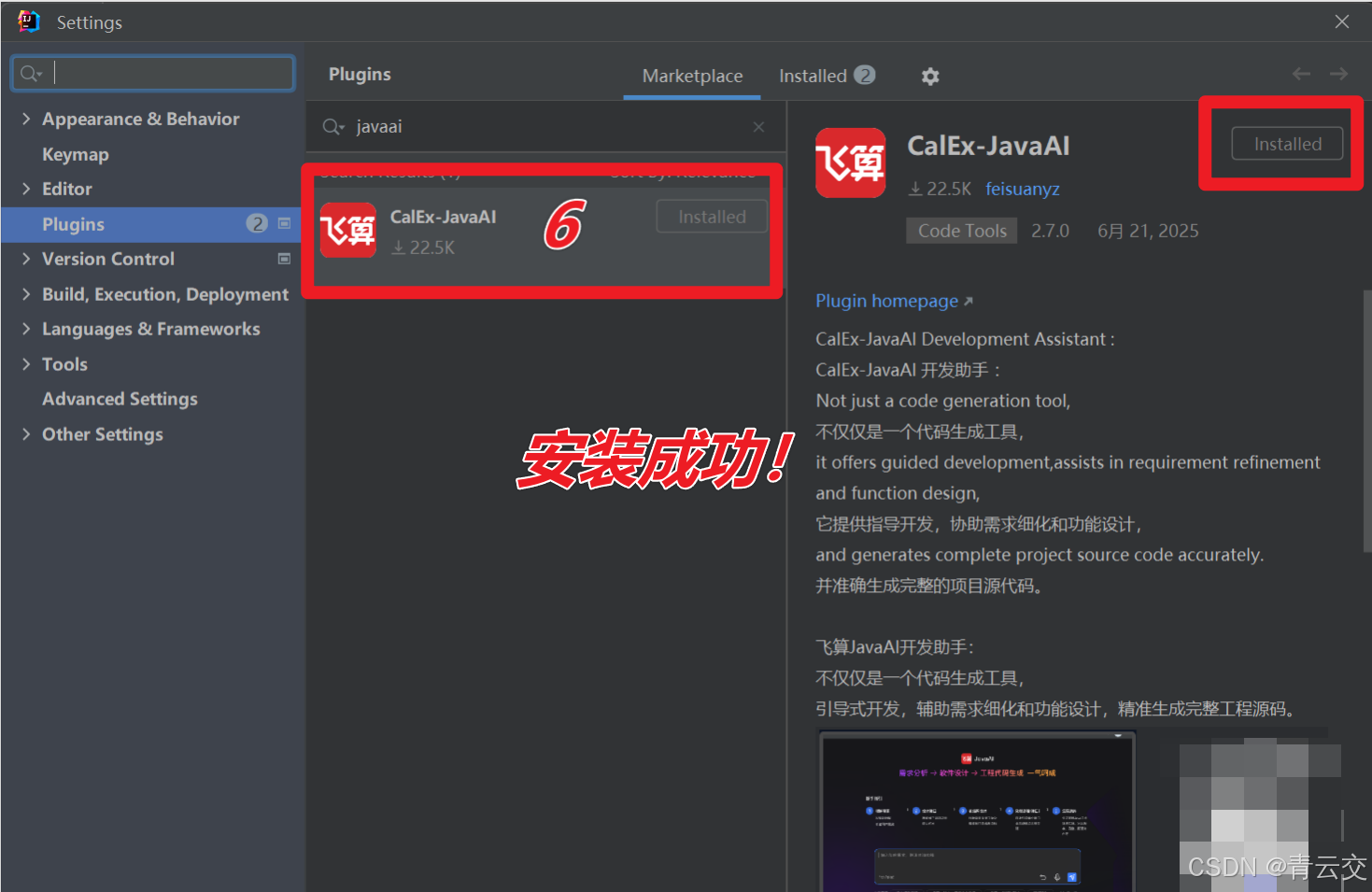
Task: Click the CalEx-JavaAI title in details panel
Action: 988,146
